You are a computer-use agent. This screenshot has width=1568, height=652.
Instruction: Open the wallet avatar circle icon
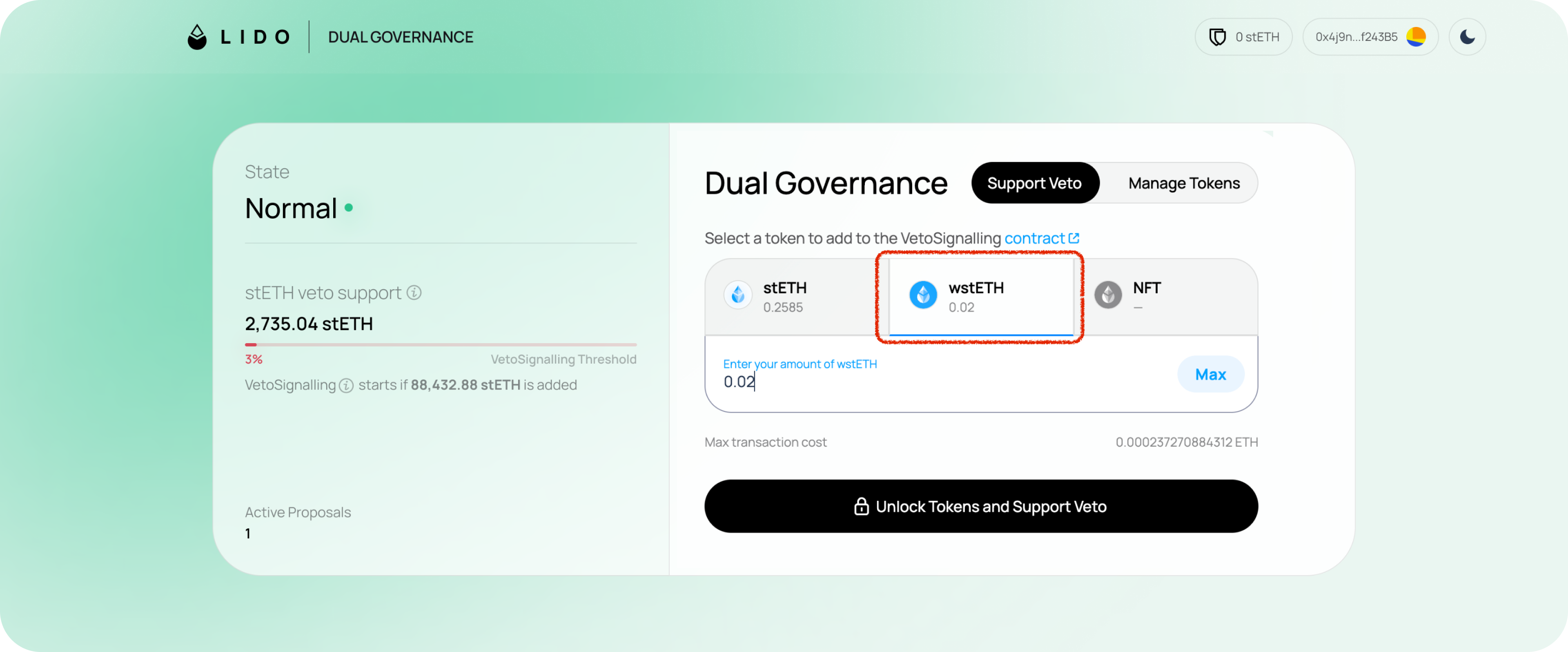tap(1416, 37)
